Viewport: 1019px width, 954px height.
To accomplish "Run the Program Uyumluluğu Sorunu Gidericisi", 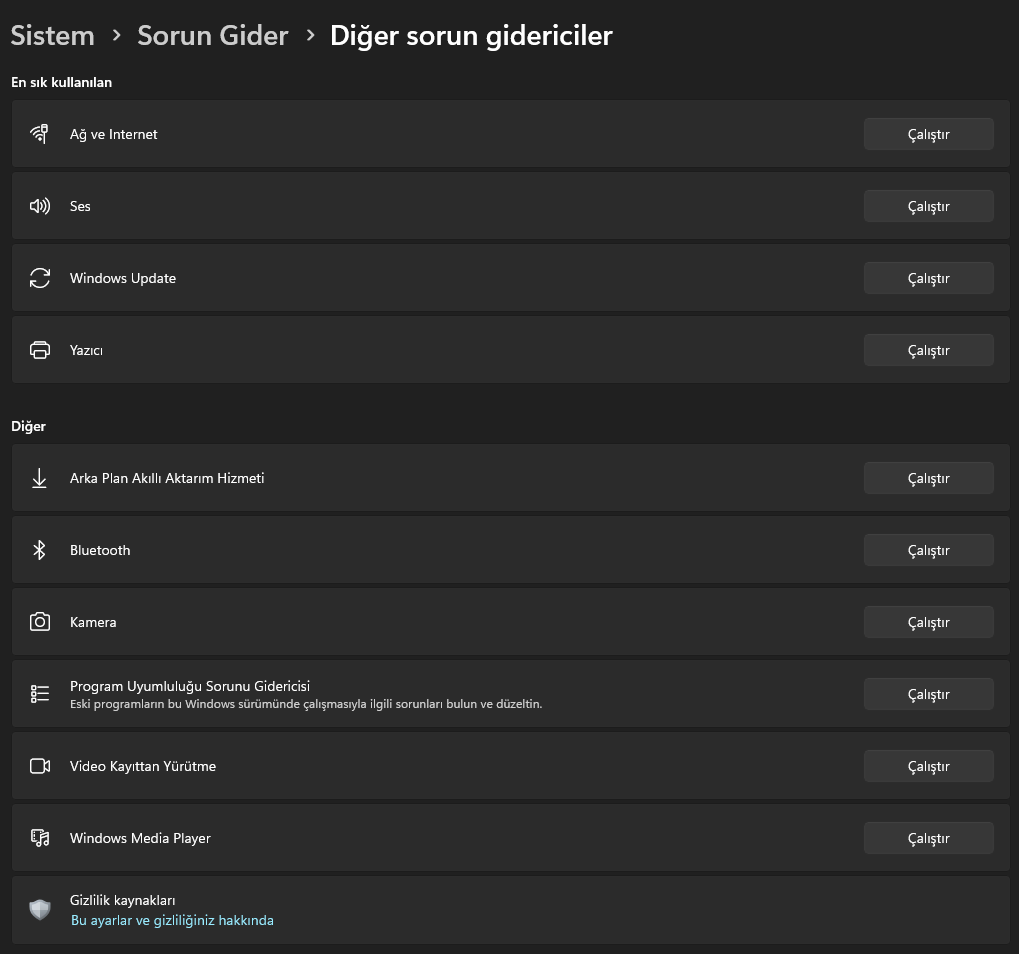I will (x=928, y=693).
